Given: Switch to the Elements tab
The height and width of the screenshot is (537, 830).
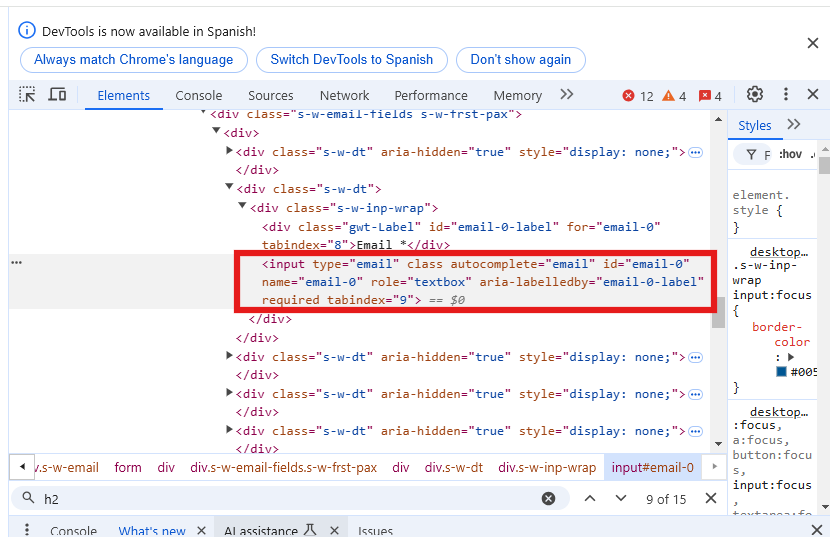Looking at the screenshot, I should [123, 95].
